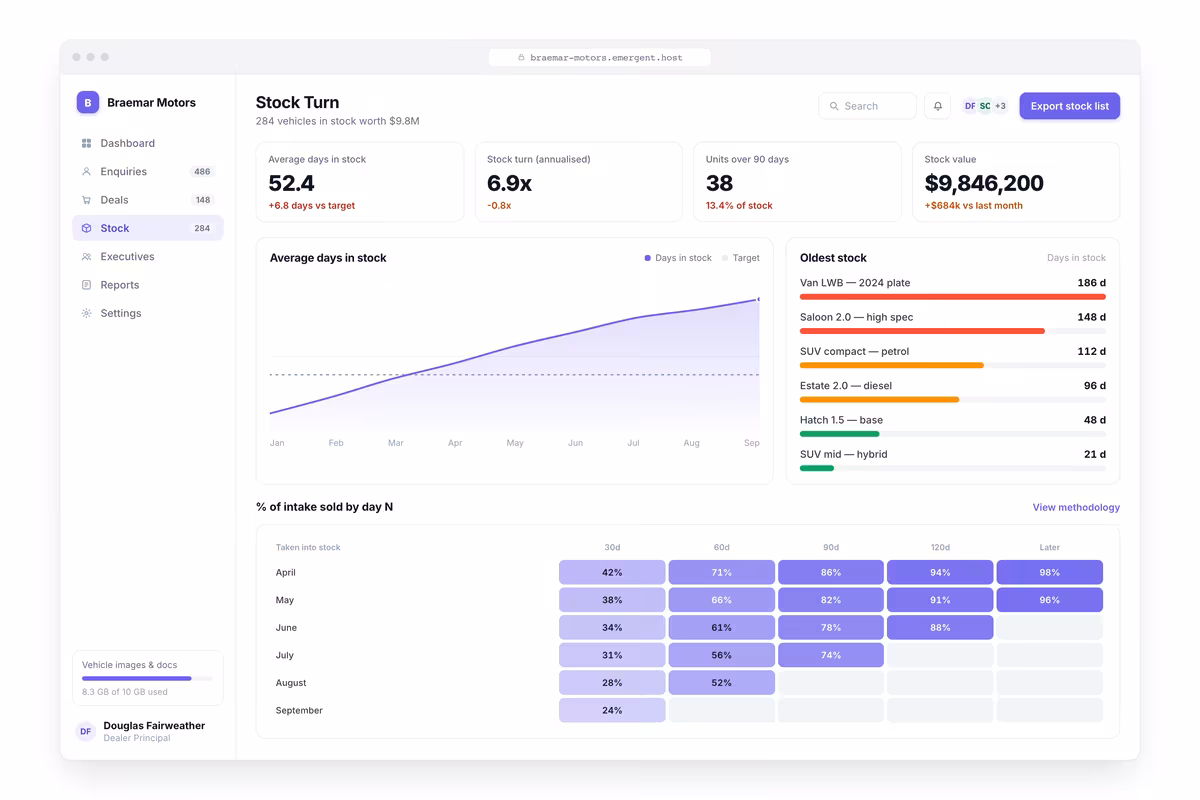Open the Stock value $9,846,200 card
Image resolution: width=1200 pixels, height=800 pixels.
[1016, 182]
